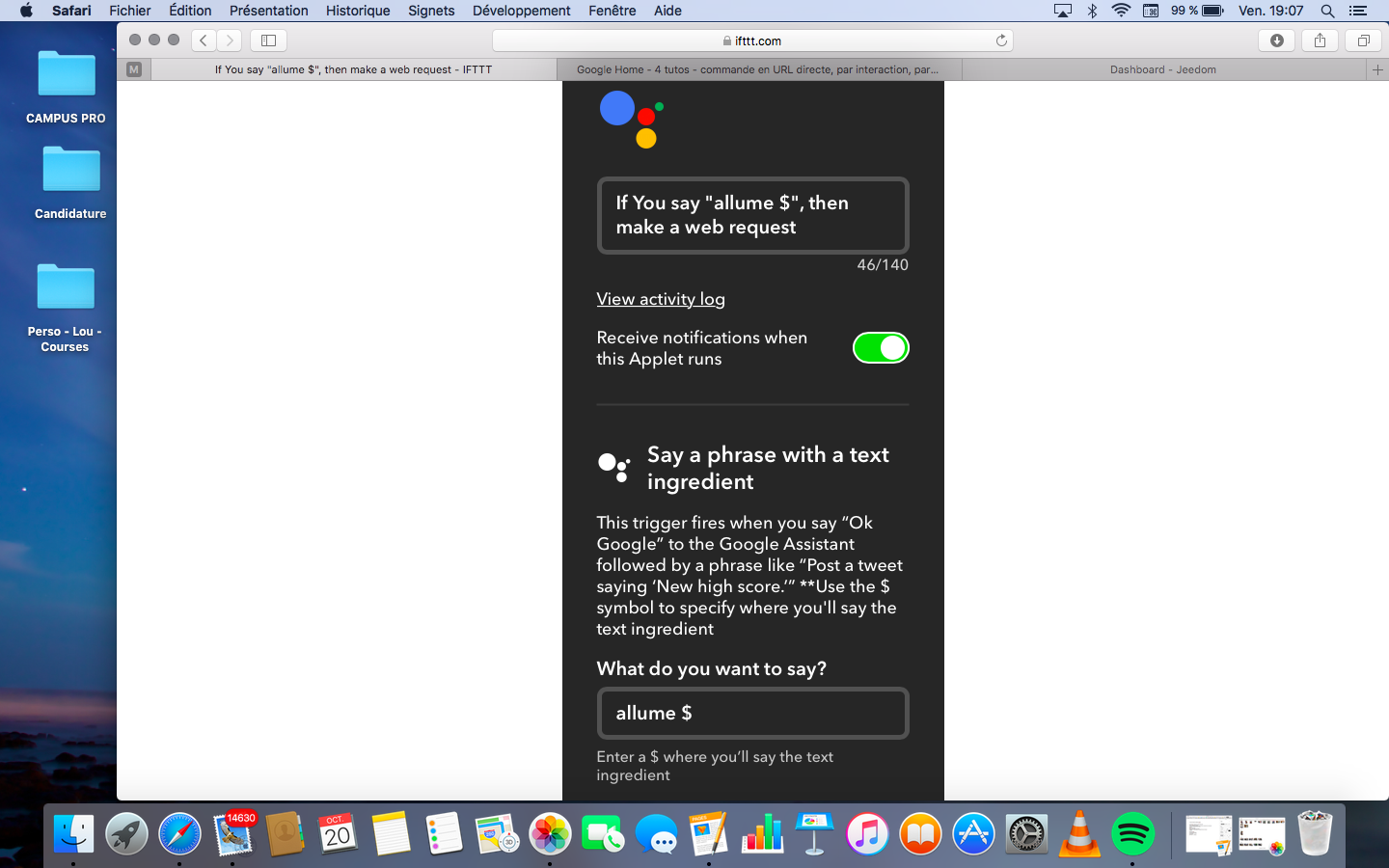Screen dimensions: 1389x868
Task: Go forward with Safari's forward arrow
Action: point(229,41)
